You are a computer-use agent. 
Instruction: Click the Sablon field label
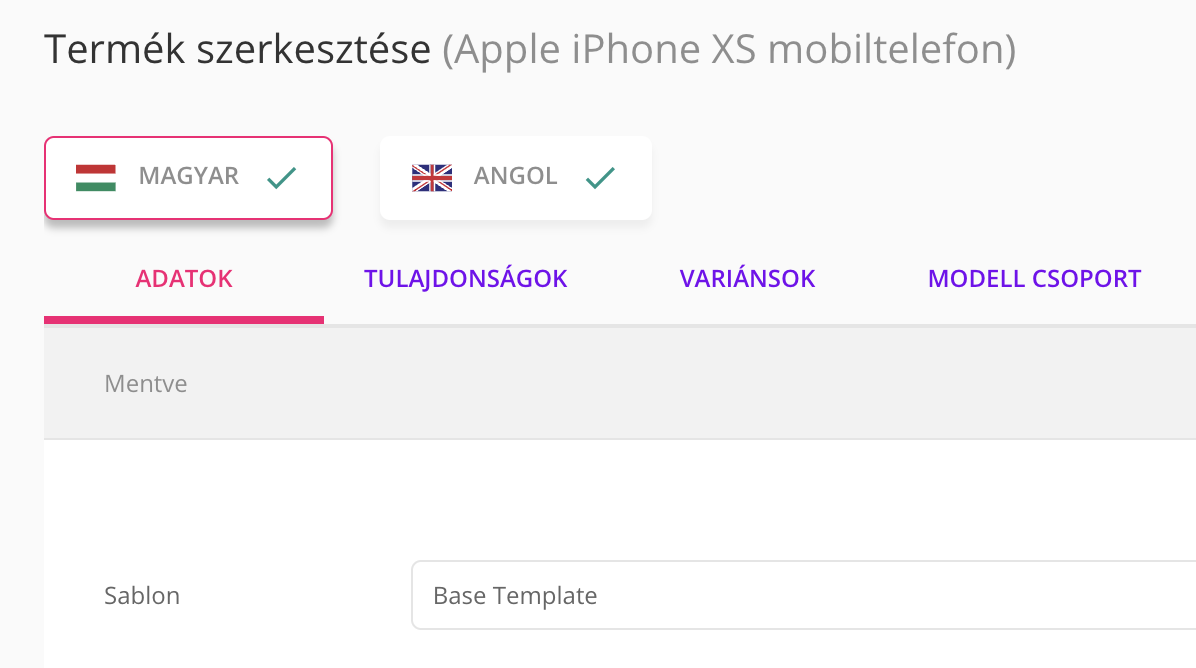coord(142,596)
